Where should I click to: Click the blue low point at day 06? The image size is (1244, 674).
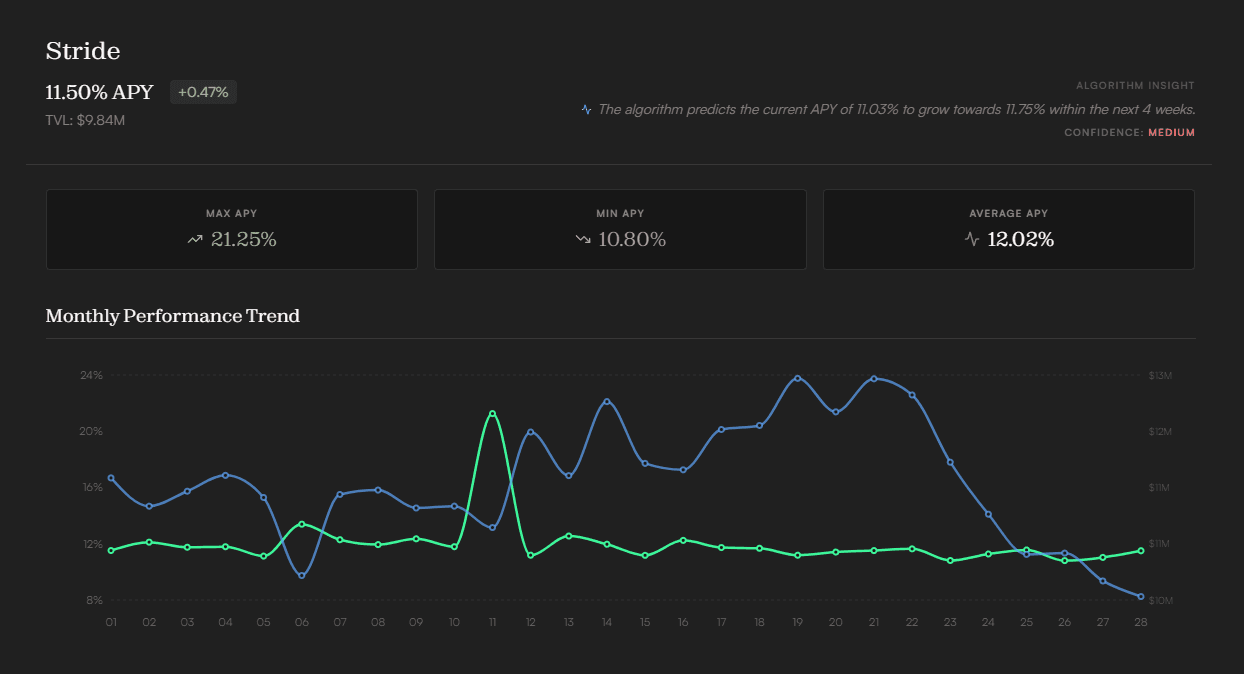pos(302,575)
